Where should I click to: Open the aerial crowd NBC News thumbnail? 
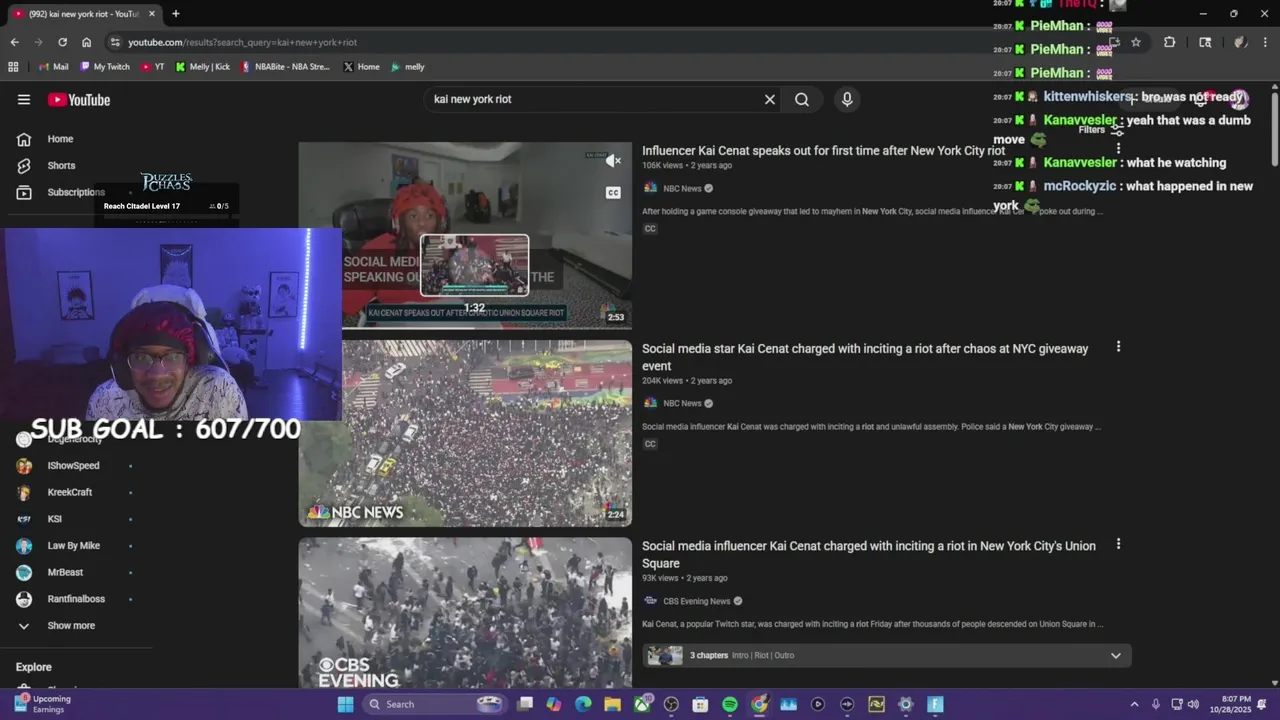[465, 433]
